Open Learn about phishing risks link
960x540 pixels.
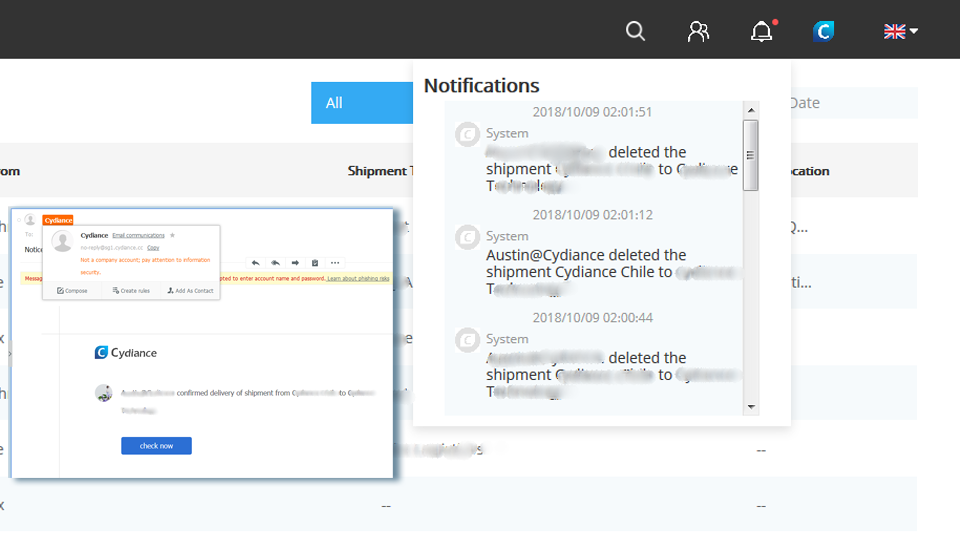pyautogui.click(x=358, y=279)
